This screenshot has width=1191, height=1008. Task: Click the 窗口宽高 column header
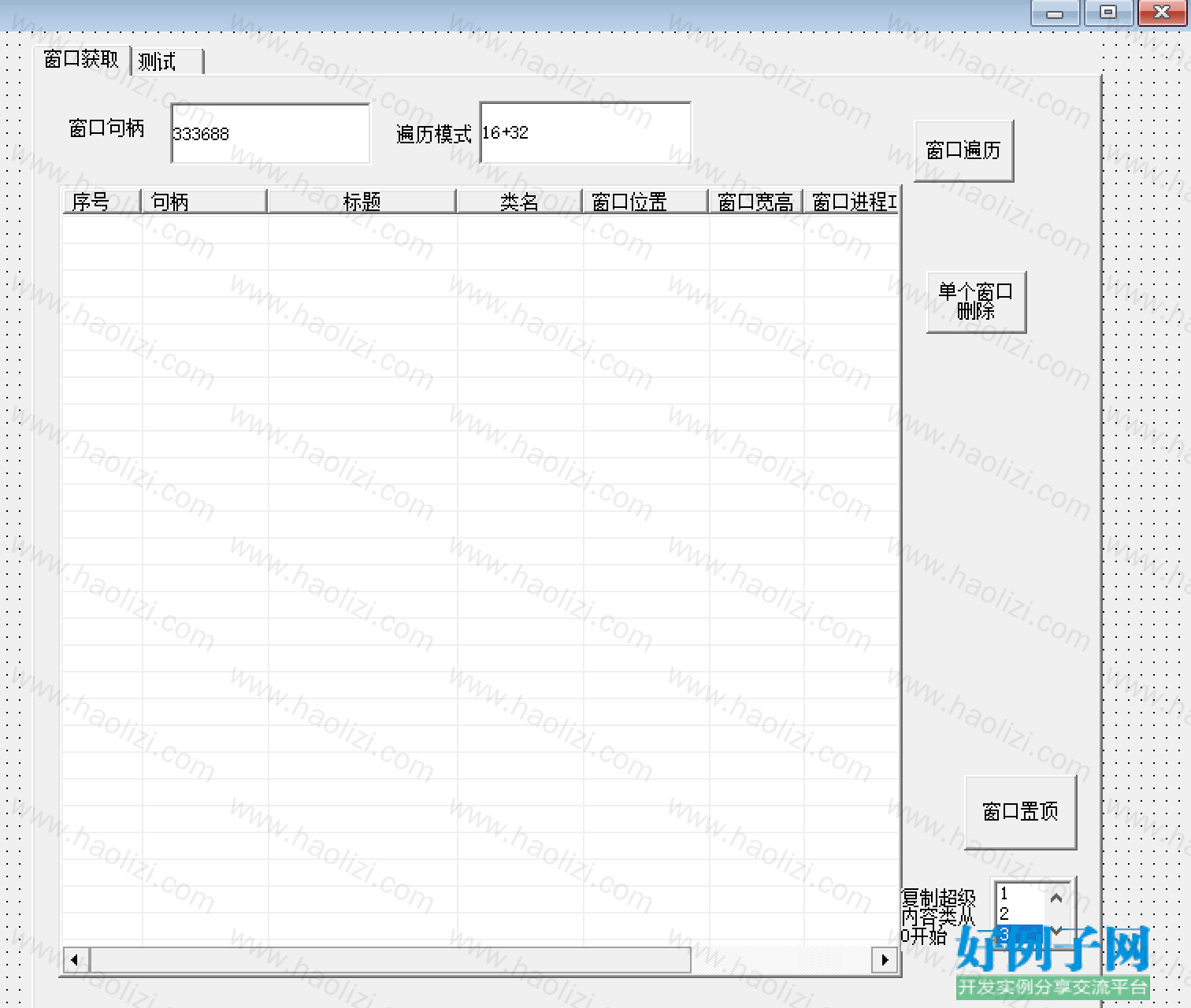[x=755, y=202]
